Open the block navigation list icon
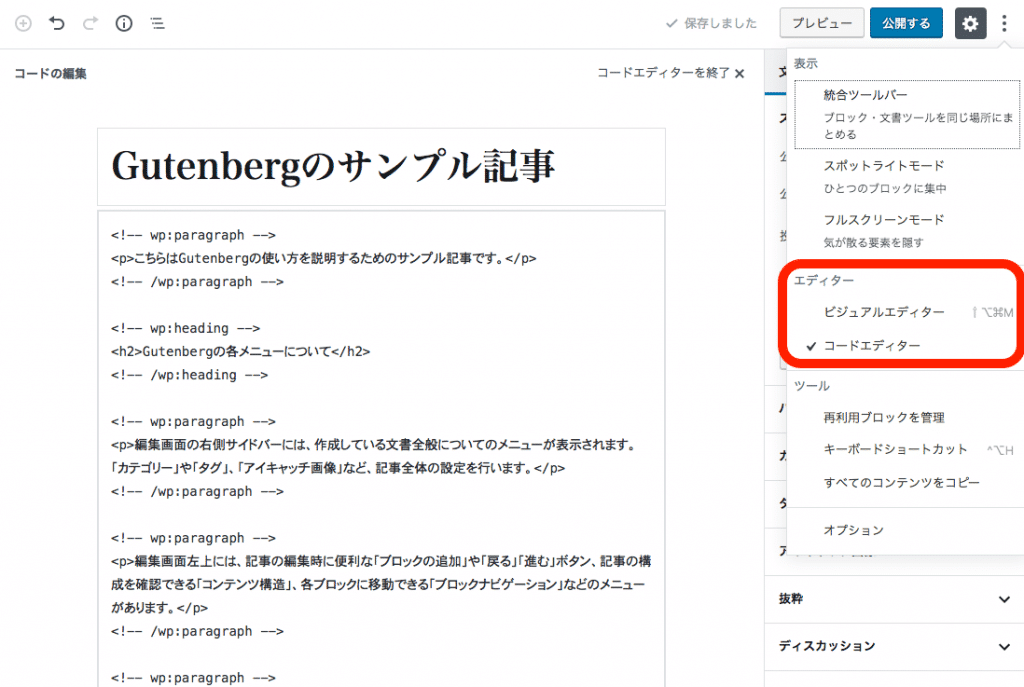 tap(157, 24)
